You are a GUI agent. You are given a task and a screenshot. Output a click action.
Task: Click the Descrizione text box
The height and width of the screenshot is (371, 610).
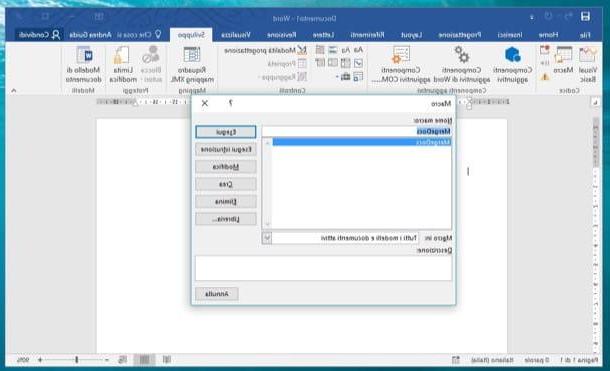coord(324,268)
